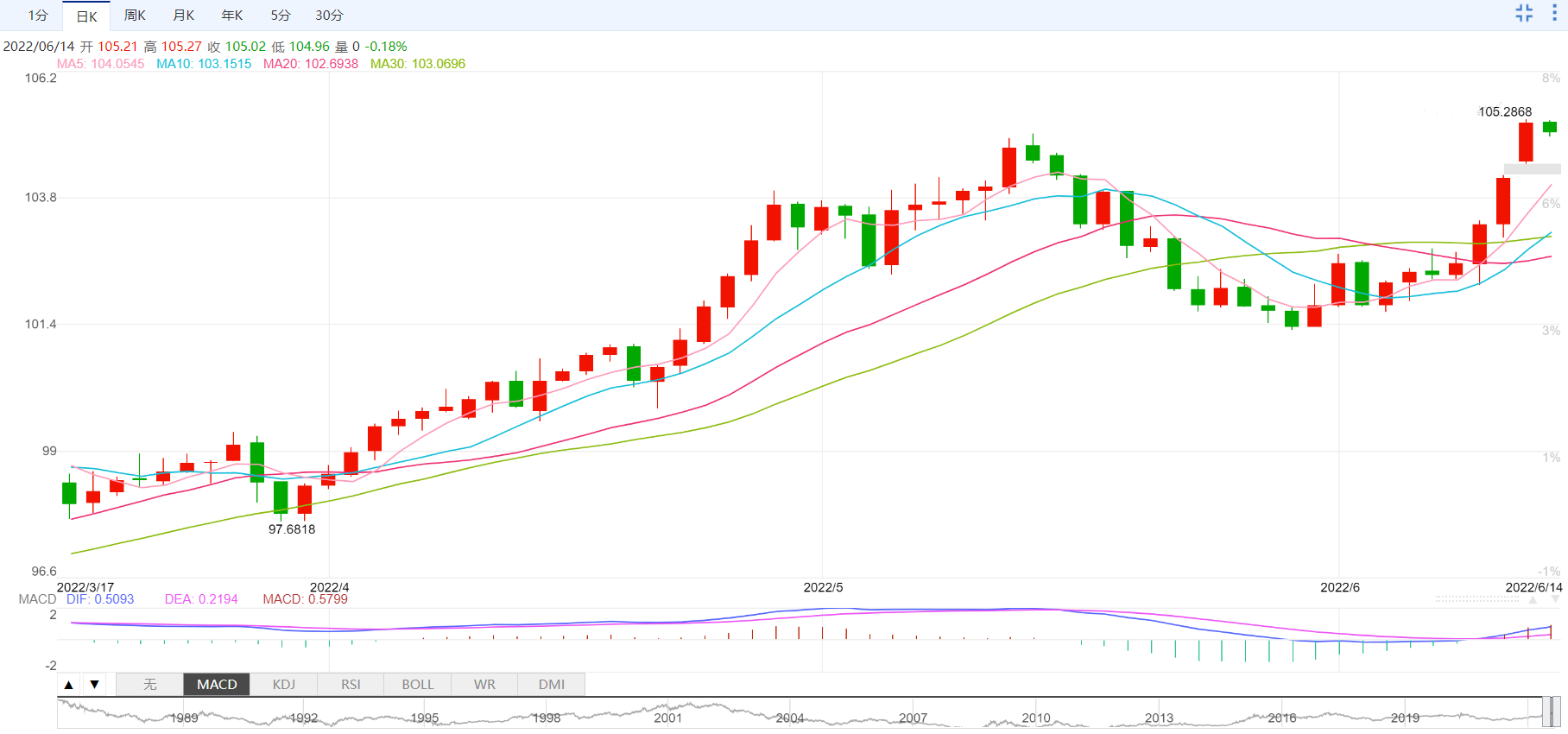1568x734 pixels.
Task: Click the DIF: 0.5093 value
Action: (100, 599)
